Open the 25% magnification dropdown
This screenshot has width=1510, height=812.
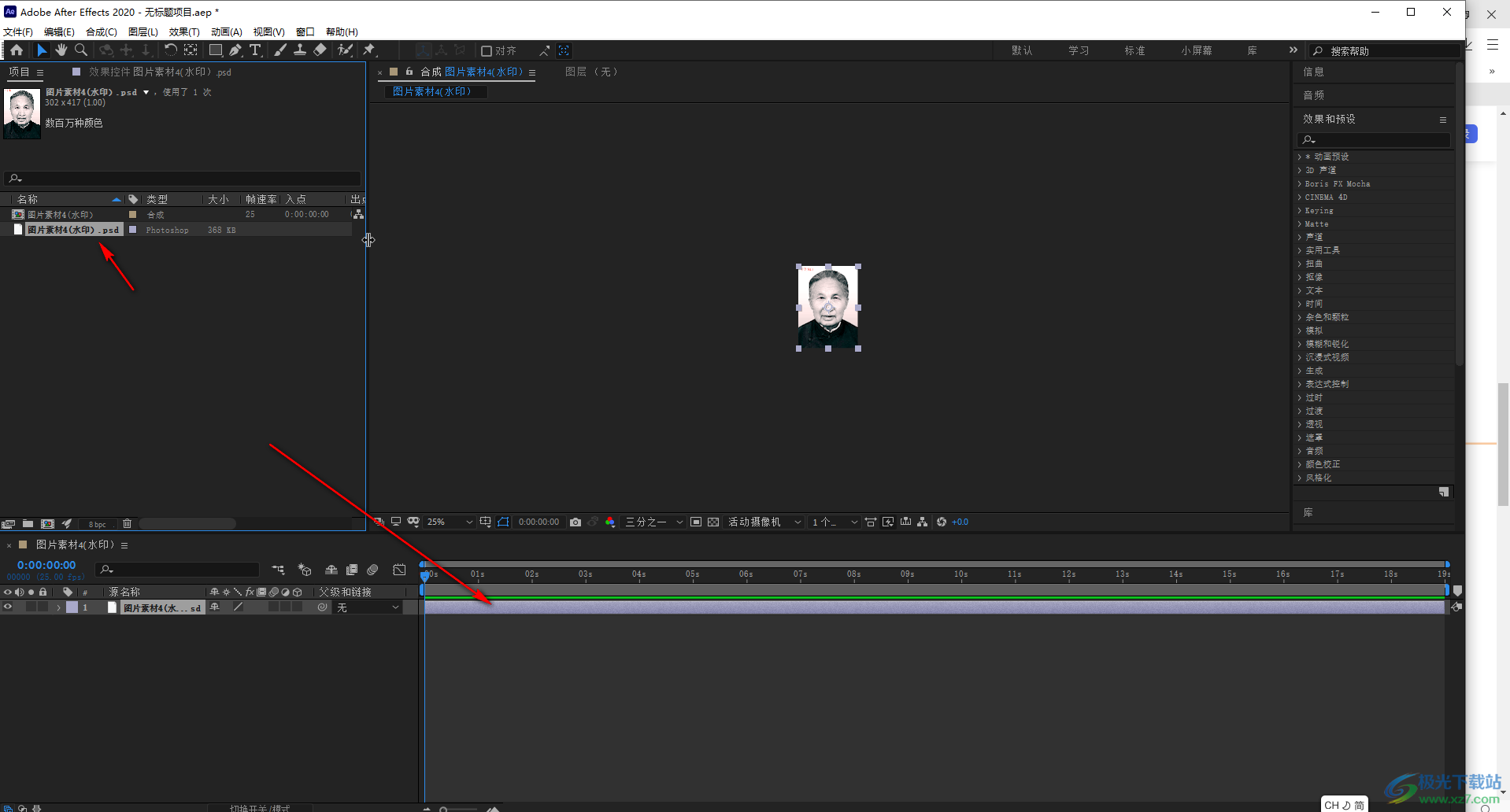click(x=450, y=522)
